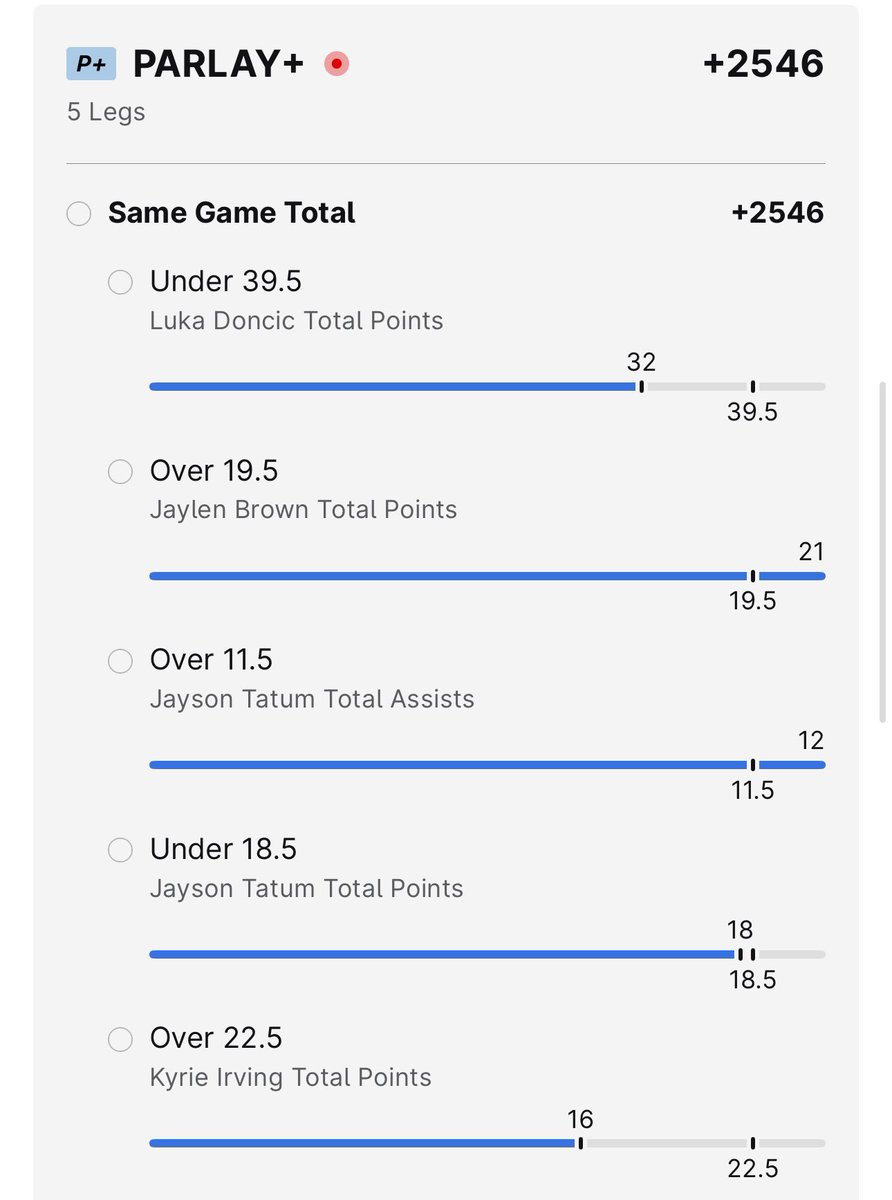Expand the Same Game Total row

pyautogui.click(x=446, y=213)
